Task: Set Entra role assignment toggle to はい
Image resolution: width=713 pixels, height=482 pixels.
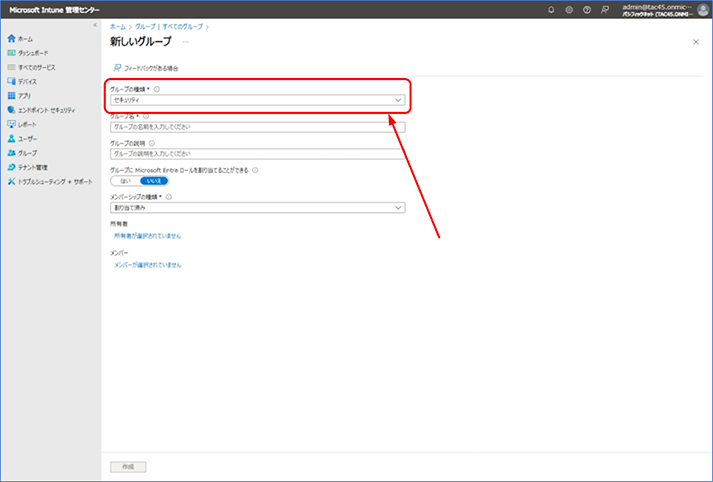Action: 125,181
